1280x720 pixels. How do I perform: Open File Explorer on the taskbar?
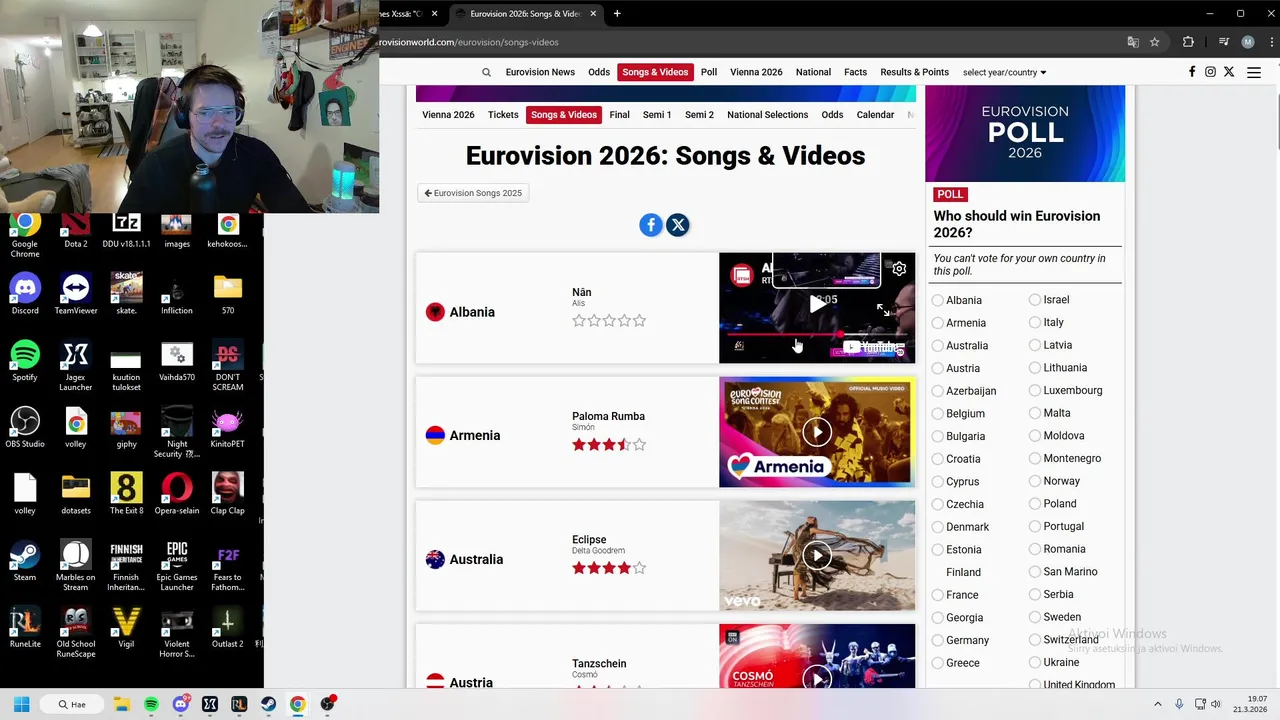pos(121,704)
